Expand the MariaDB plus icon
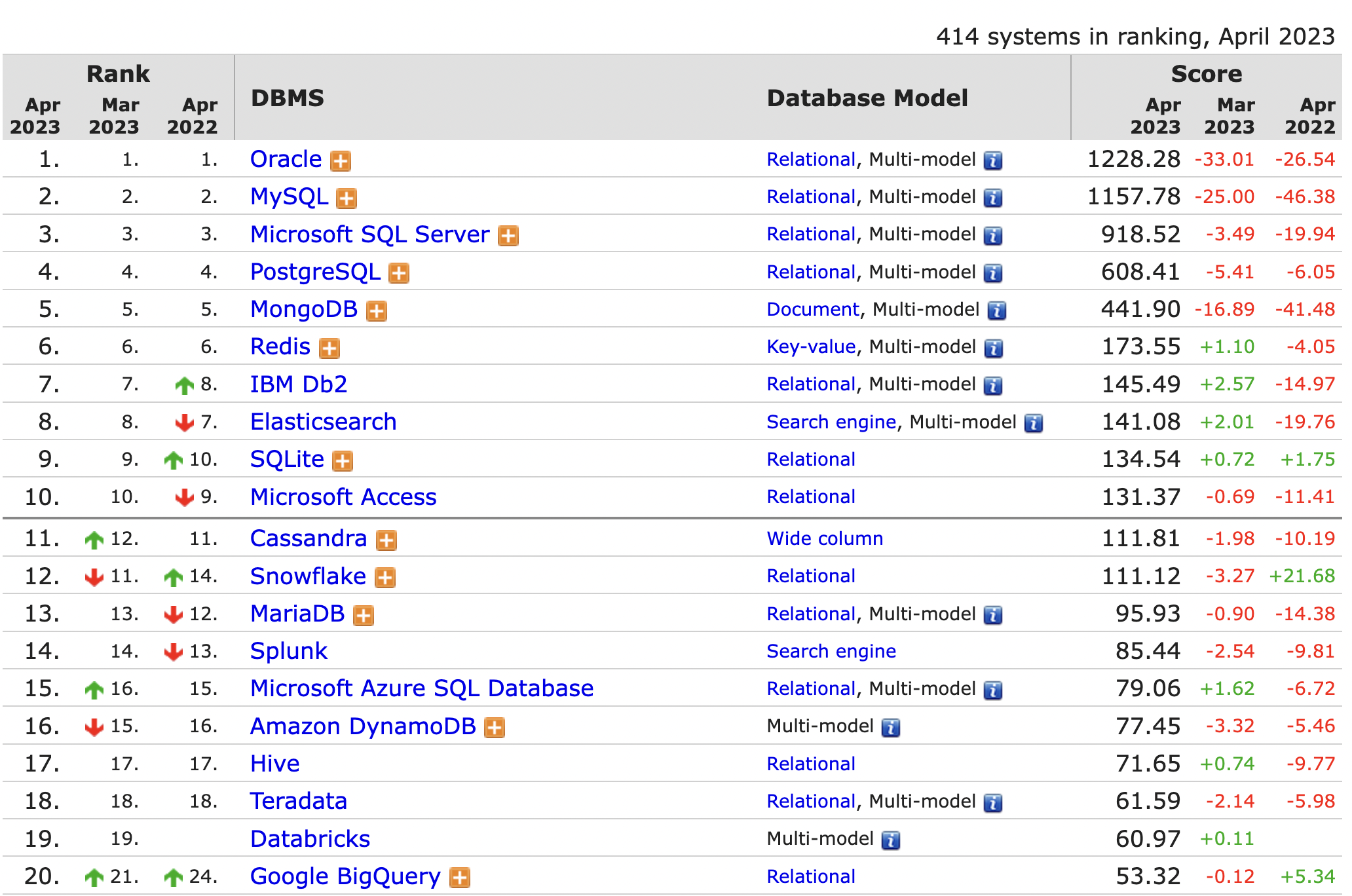Screen dimensions: 1352x896 click(x=363, y=616)
